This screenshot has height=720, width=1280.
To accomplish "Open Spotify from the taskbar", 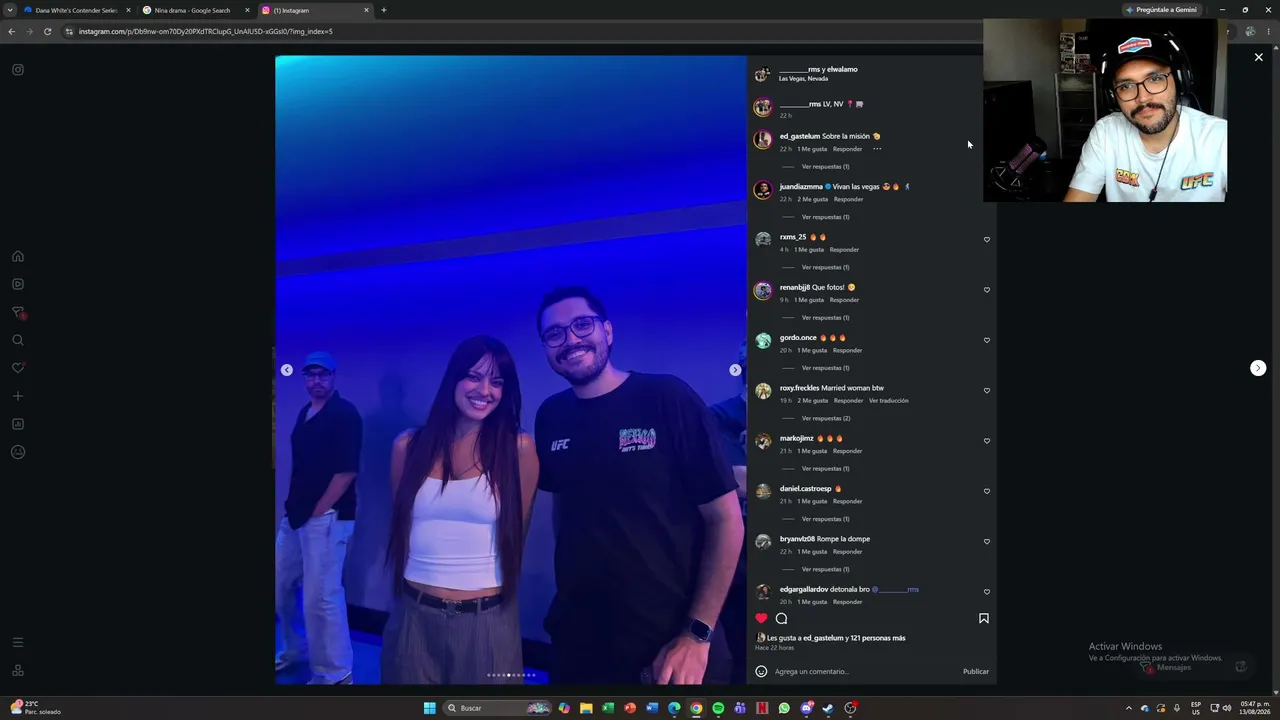I will pos(718,708).
